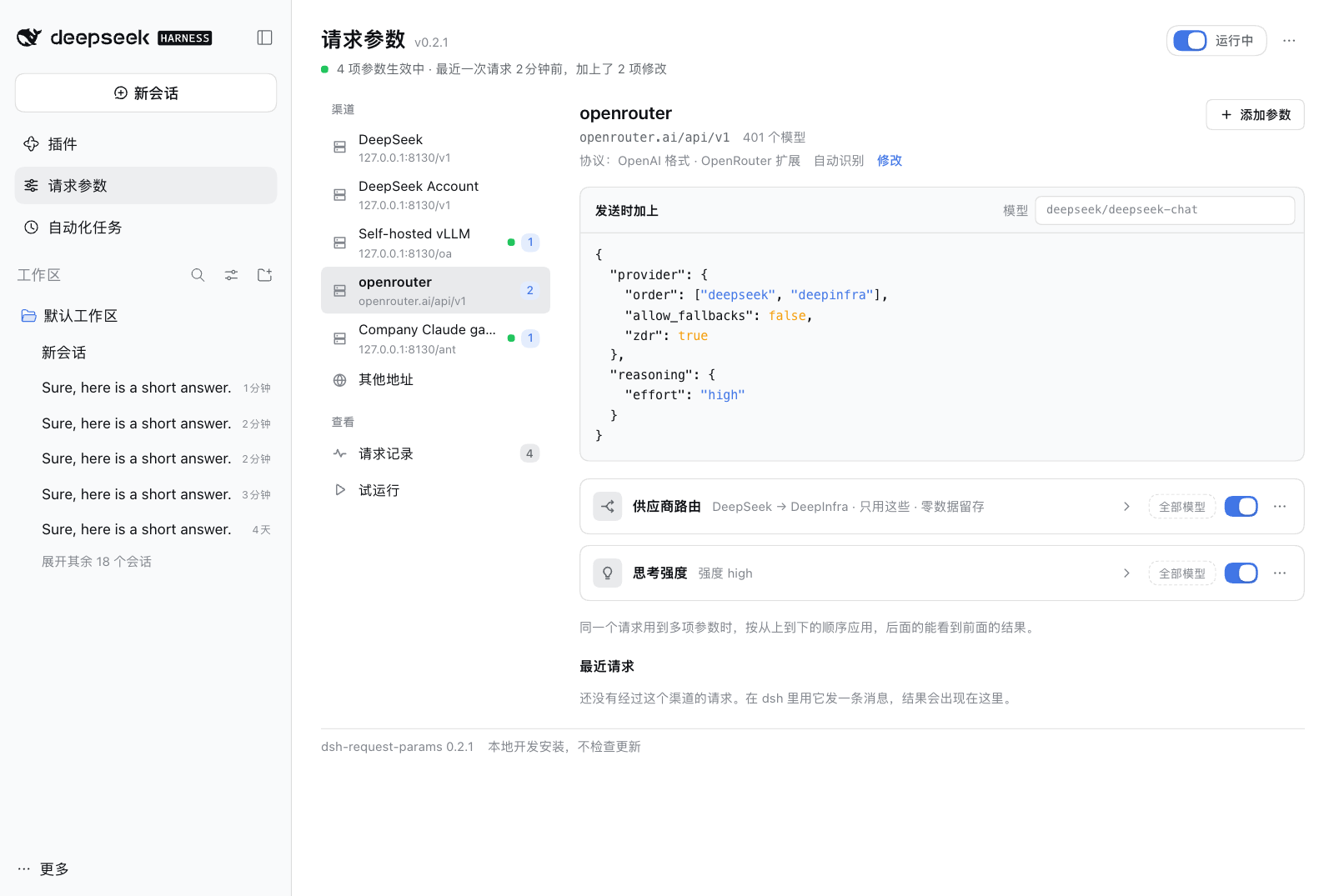Start a new chat with 新会话 button
The width and height of the screenshot is (1334, 896).
146,93
